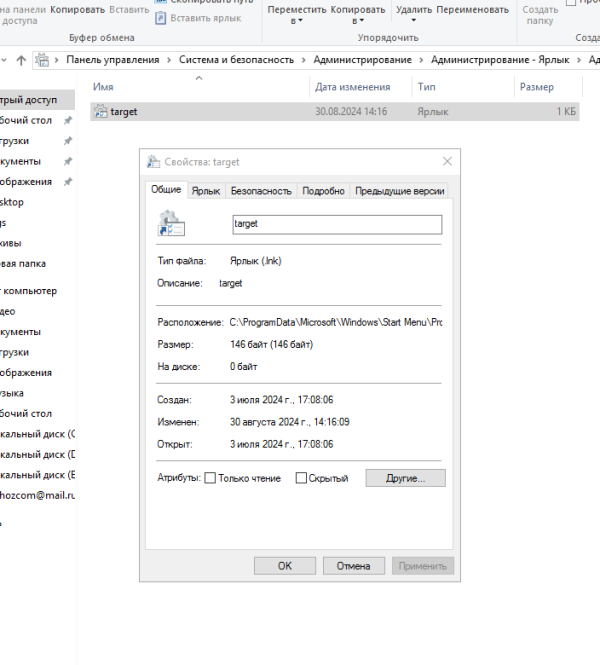Click Переименовать in the ribbon
The image size is (600, 665).
pos(472,10)
